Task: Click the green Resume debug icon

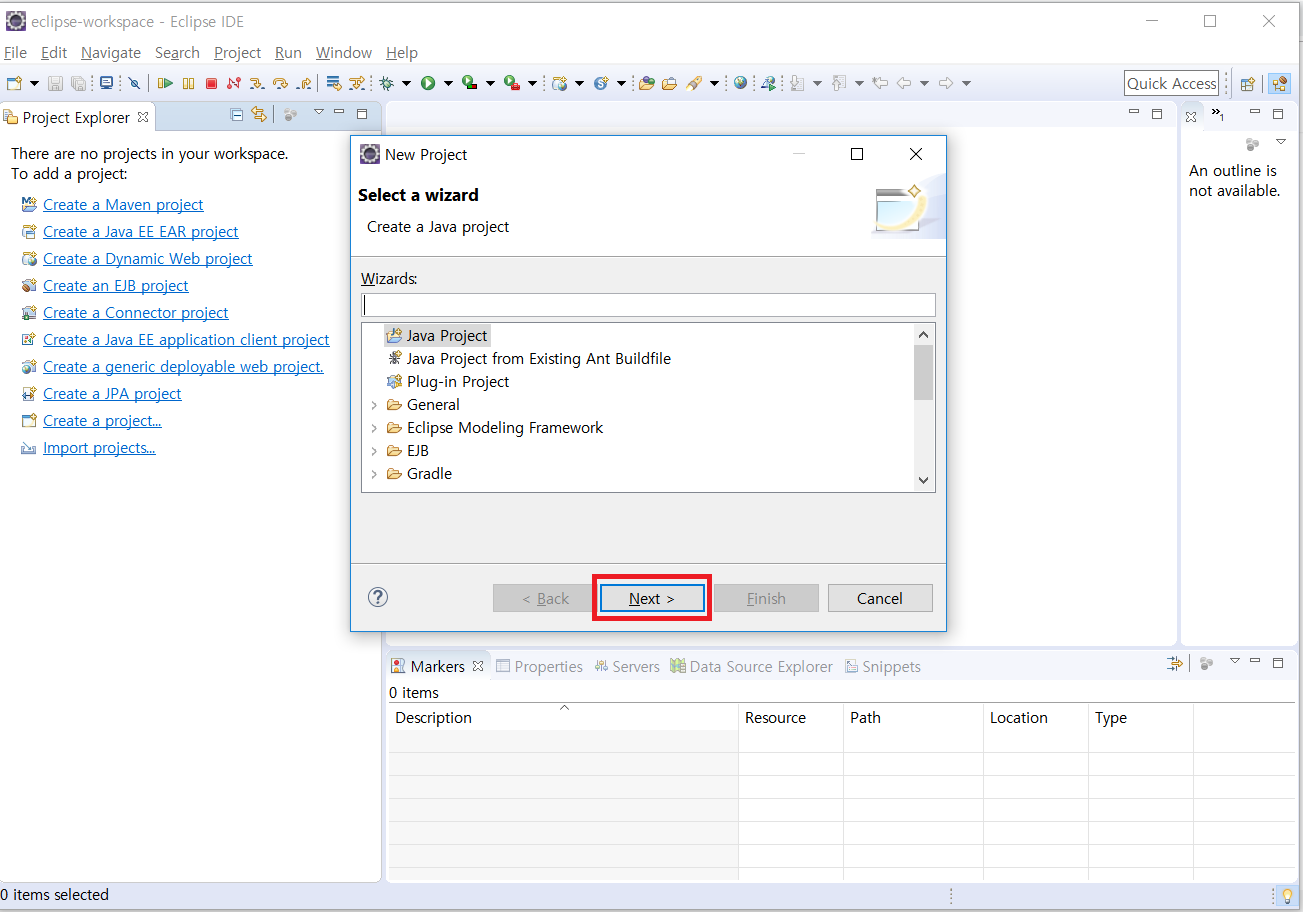Action: pos(165,83)
